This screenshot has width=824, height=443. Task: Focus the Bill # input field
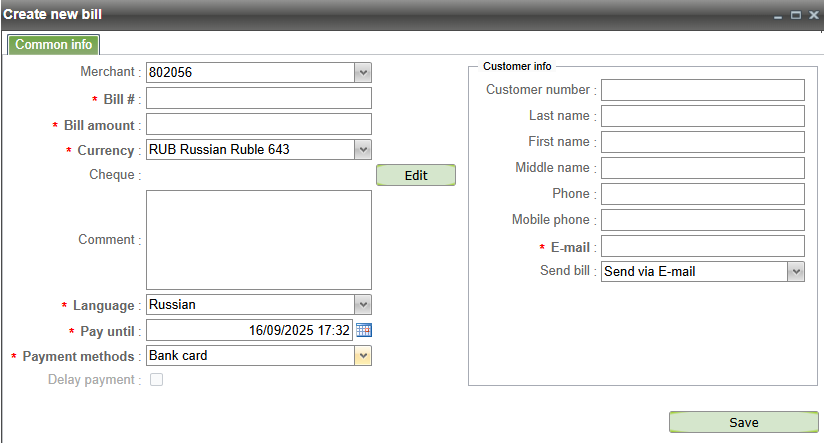[258, 98]
